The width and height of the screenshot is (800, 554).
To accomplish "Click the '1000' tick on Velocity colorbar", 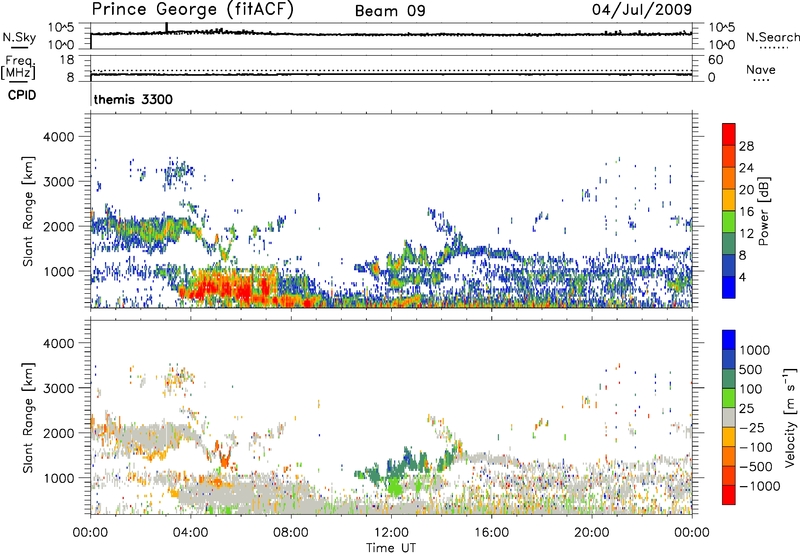I will tap(755, 350).
